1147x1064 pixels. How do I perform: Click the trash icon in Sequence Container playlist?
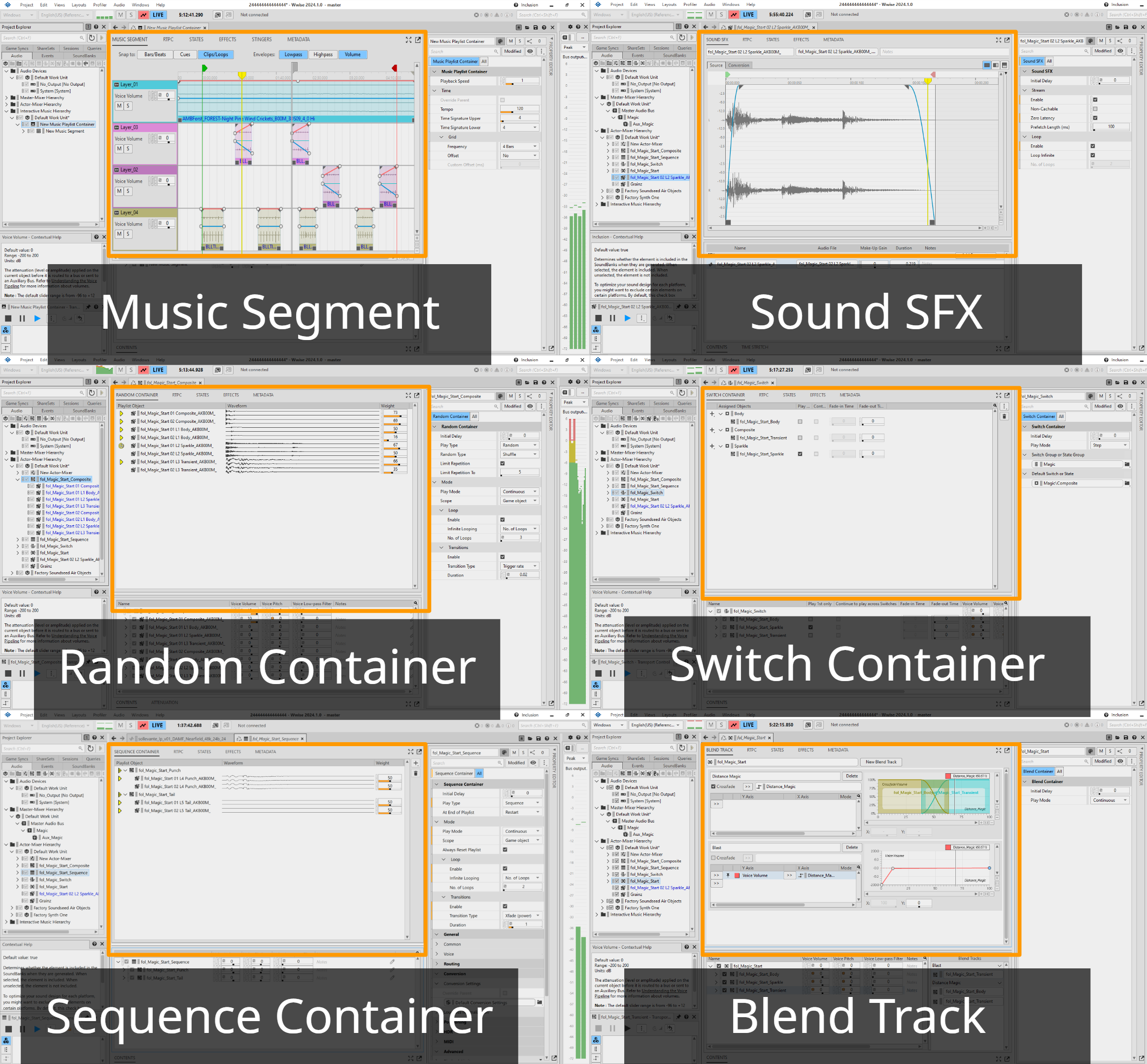tap(415, 773)
